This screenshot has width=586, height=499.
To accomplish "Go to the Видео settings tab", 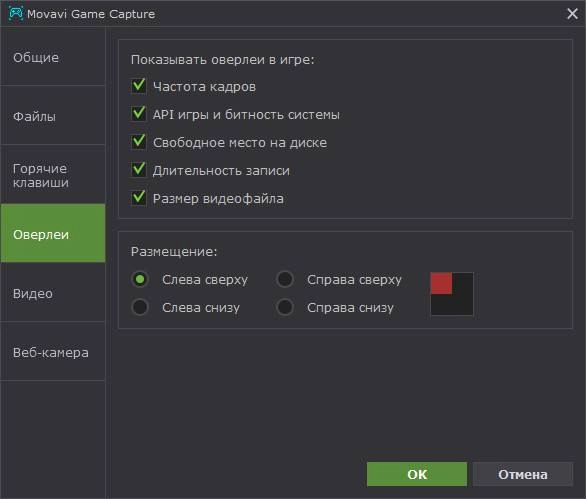I will point(53,293).
